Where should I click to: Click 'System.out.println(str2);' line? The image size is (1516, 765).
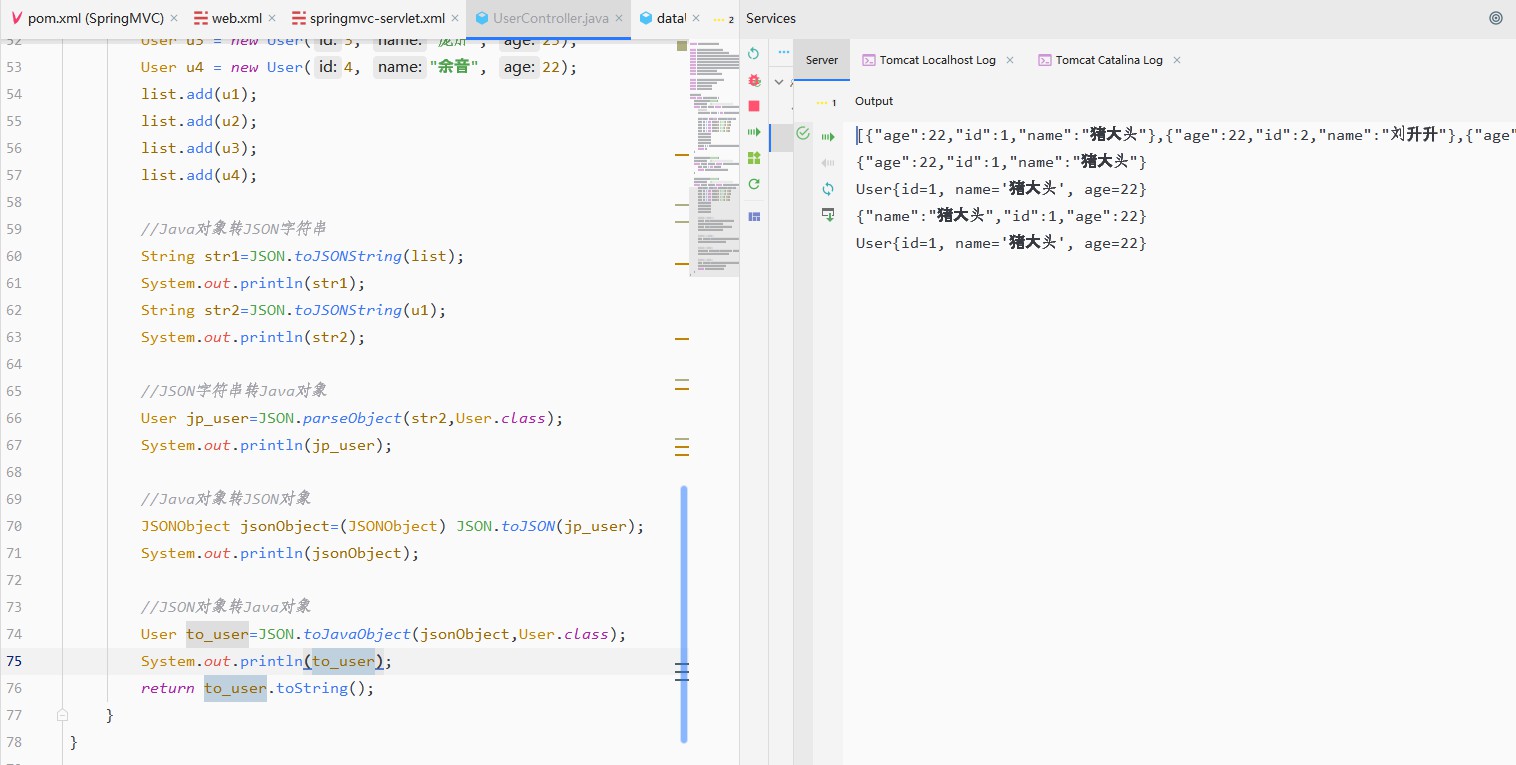[x=253, y=337]
